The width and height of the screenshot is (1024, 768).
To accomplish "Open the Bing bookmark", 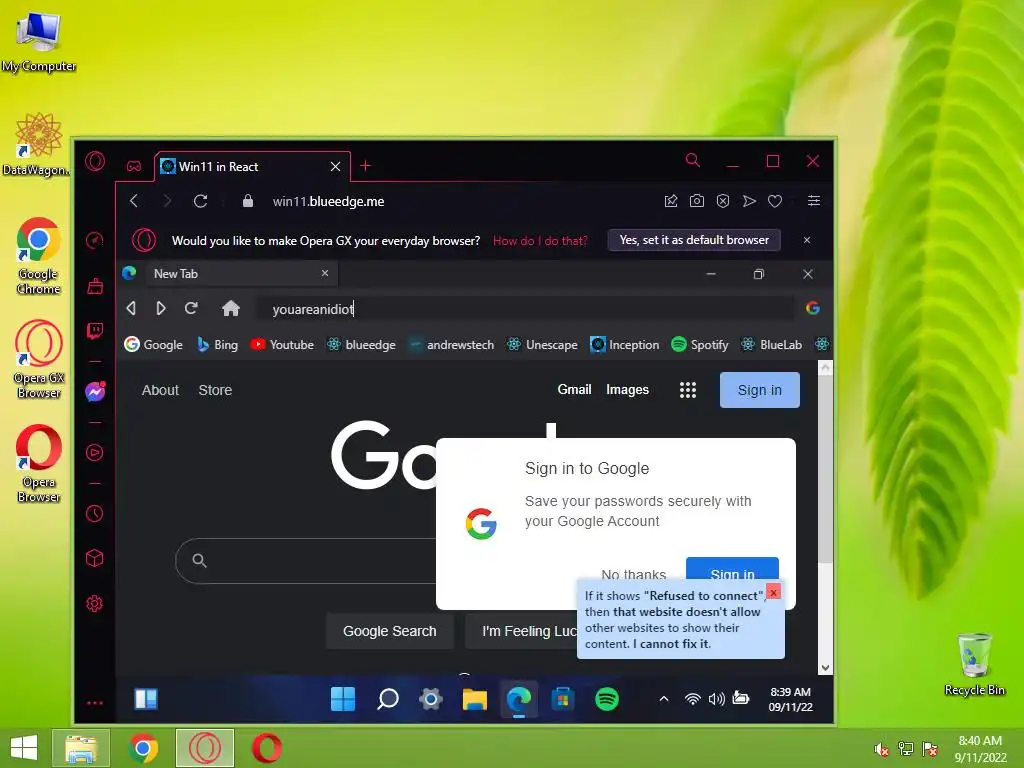I will point(217,345).
